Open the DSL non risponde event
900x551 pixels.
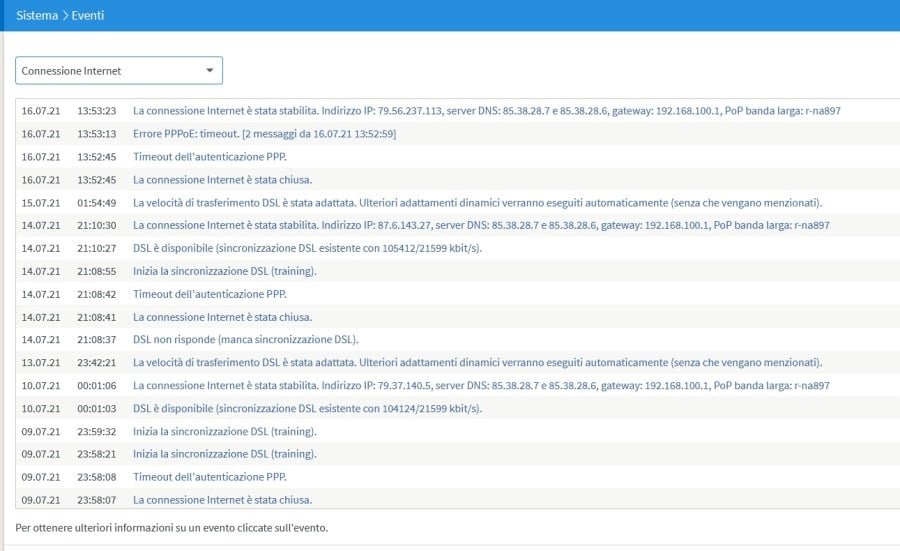[245, 340]
